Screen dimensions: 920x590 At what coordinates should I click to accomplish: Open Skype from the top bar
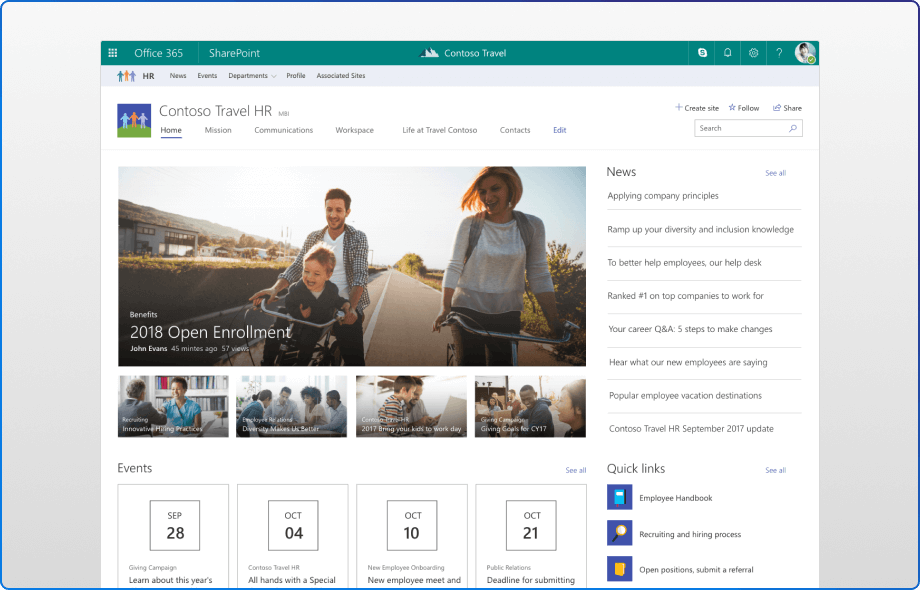pyautogui.click(x=702, y=53)
